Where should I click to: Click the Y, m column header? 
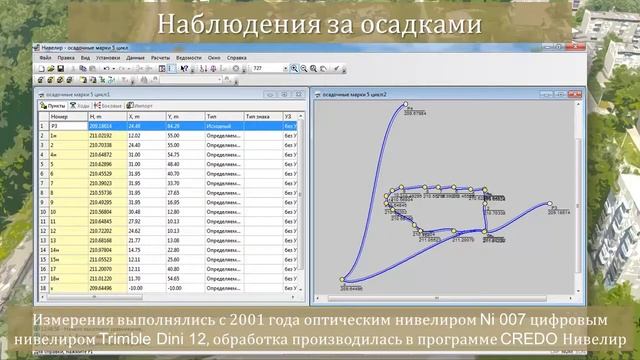click(x=185, y=117)
